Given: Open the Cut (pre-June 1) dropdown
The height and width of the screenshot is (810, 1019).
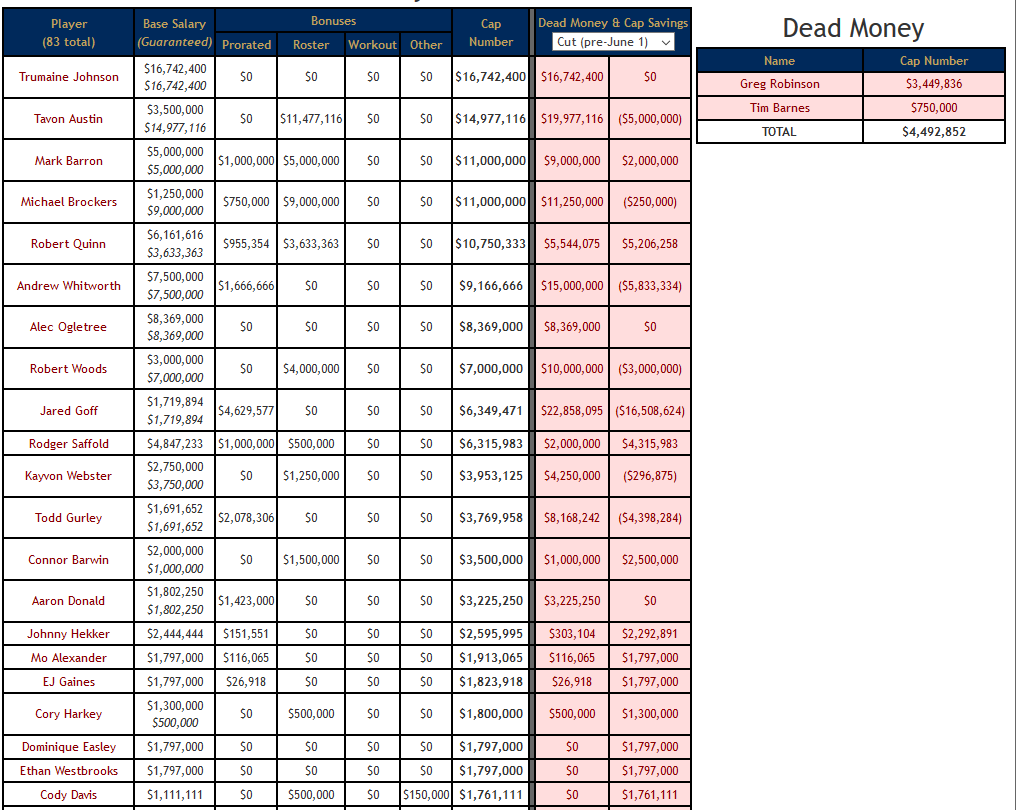Looking at the screenshot, I should pos(613,42).
